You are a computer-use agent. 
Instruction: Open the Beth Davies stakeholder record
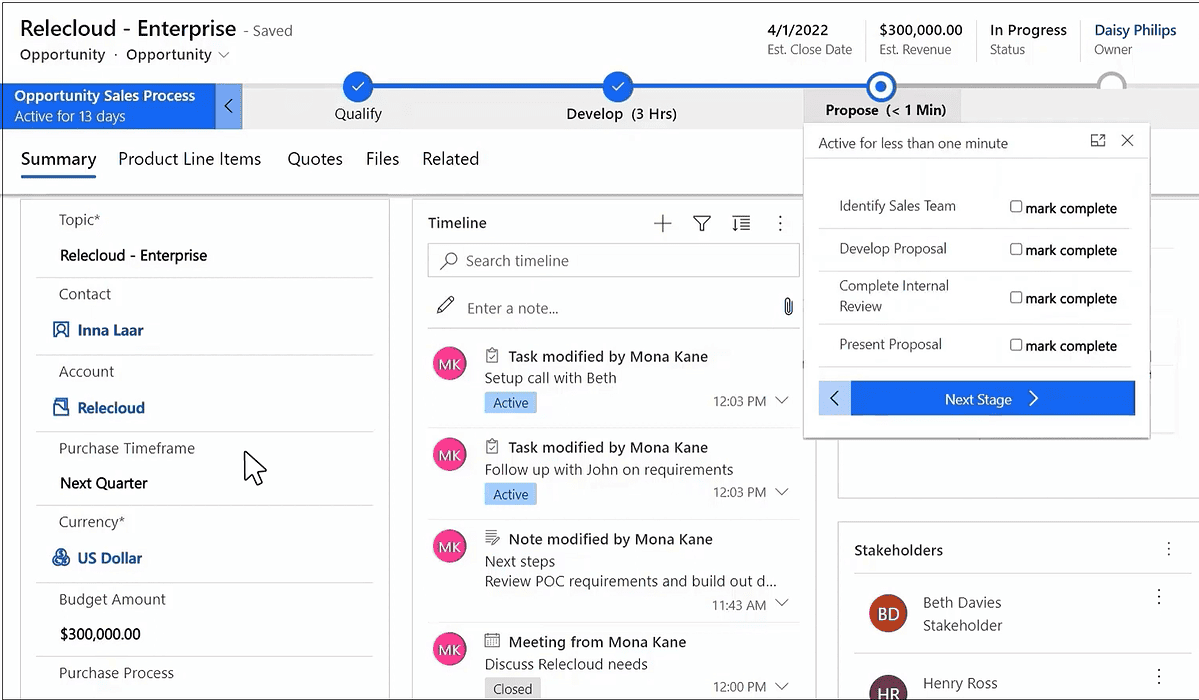962,603
